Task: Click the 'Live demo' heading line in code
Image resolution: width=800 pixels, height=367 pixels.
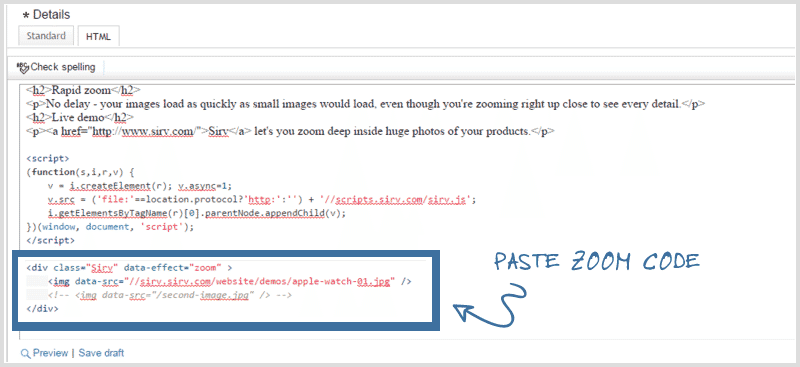Action: tap(80, 117)
